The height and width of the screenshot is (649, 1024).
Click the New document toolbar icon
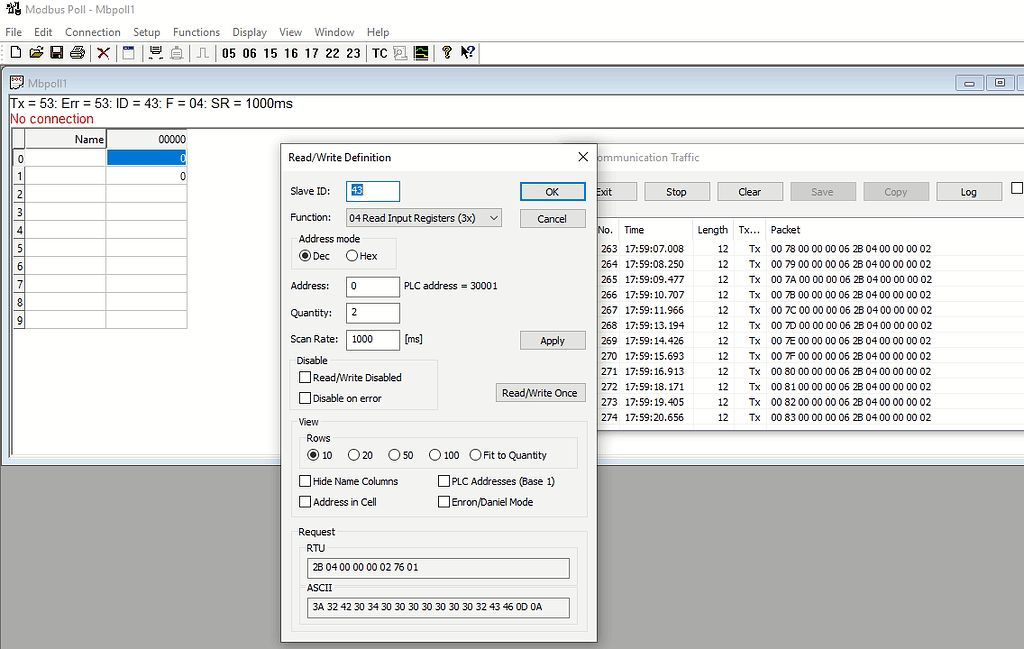click(x=15, y=53)
